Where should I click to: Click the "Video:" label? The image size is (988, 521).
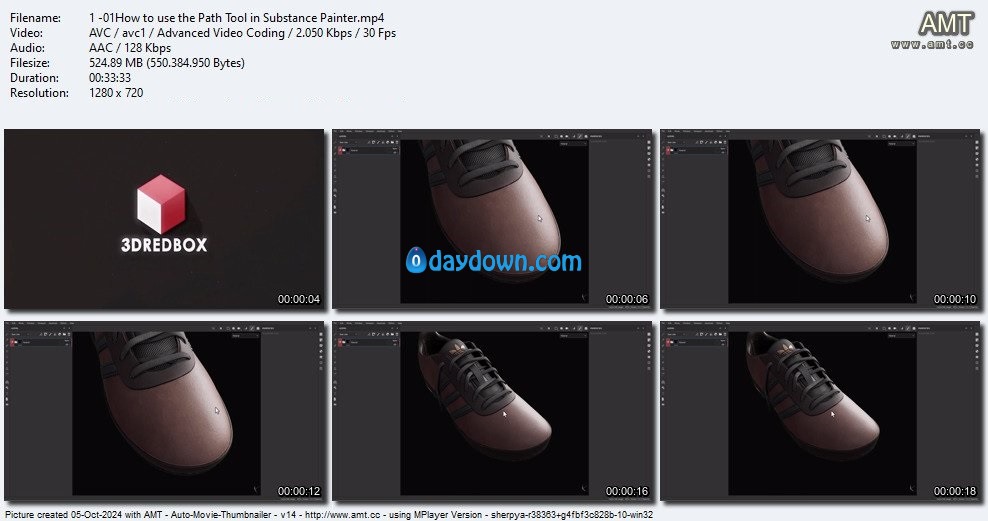(x=26, y=33)
